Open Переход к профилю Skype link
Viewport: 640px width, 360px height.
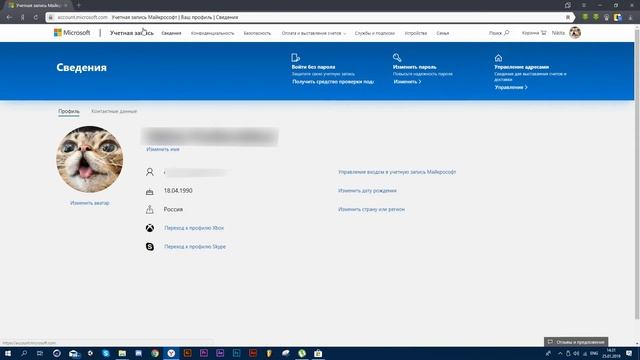(195, 247)
